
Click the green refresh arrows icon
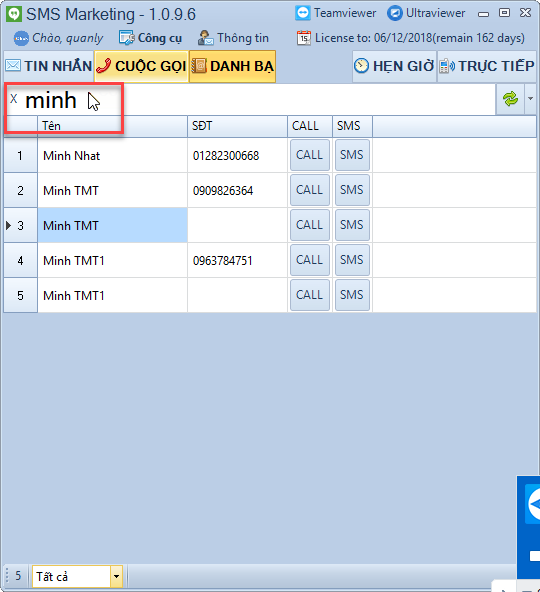(x=510, y=99)
